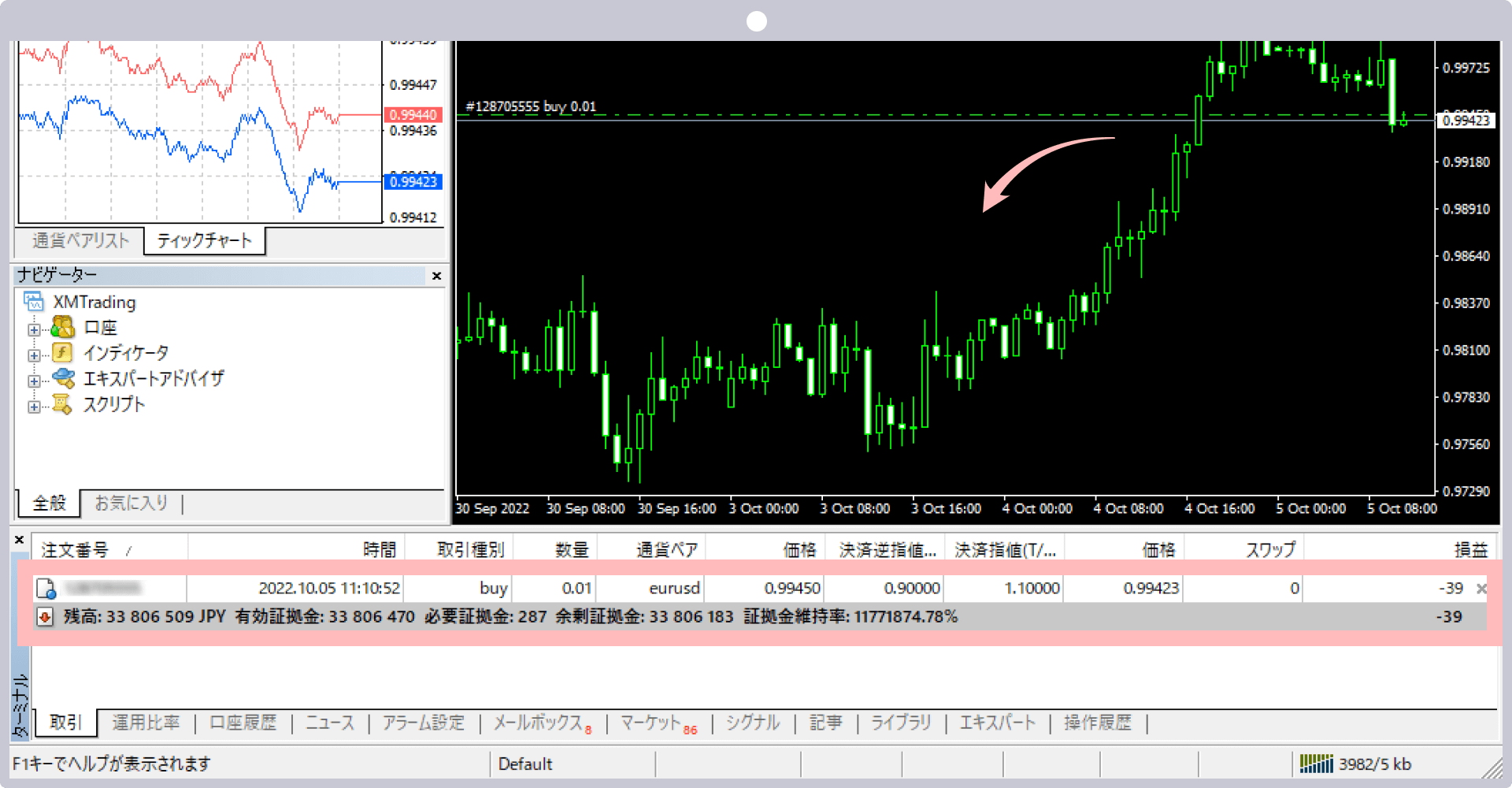
Task: Select the 取引 terminal tab
Action: click(66, 723)
